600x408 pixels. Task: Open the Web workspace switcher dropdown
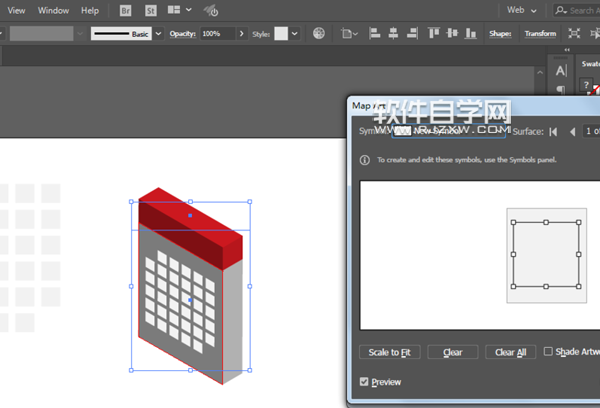(521, 10)
